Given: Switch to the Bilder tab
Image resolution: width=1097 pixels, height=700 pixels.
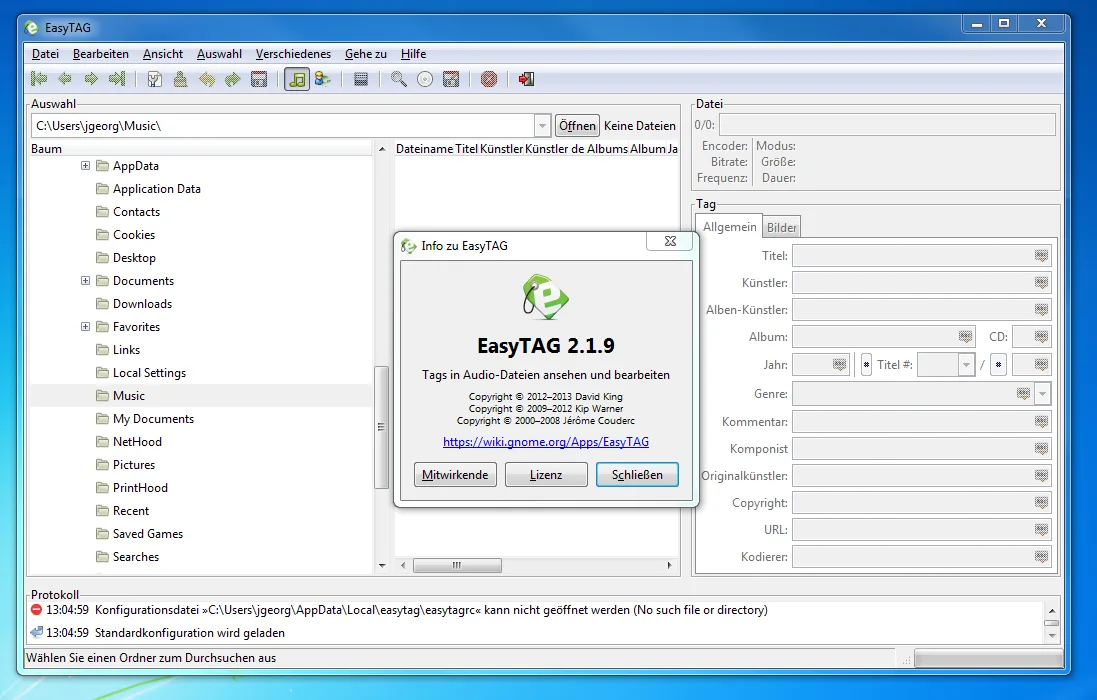Looking at the screenshot, I should pos(781,227).
